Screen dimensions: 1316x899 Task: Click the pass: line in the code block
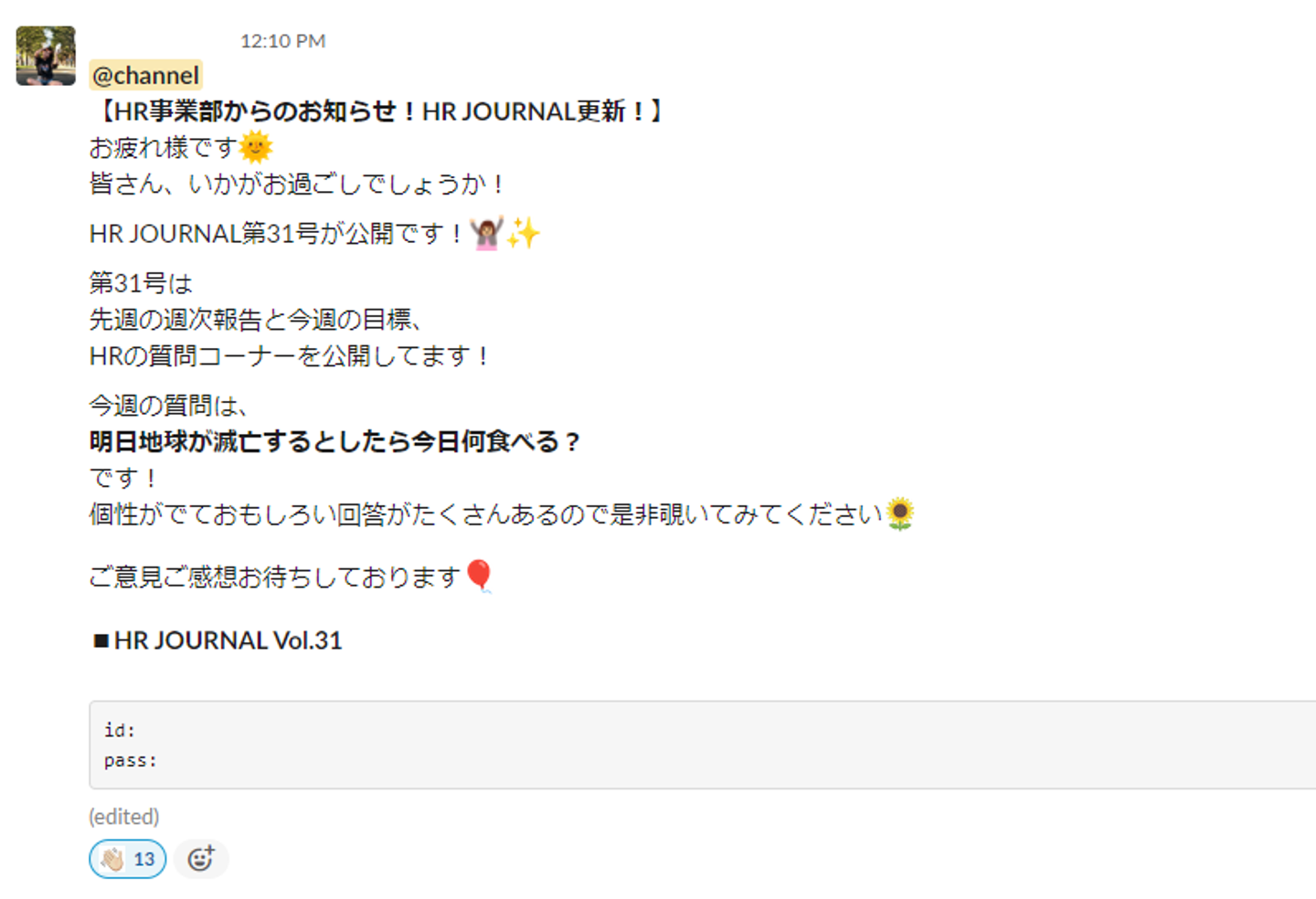click(131, 760)
